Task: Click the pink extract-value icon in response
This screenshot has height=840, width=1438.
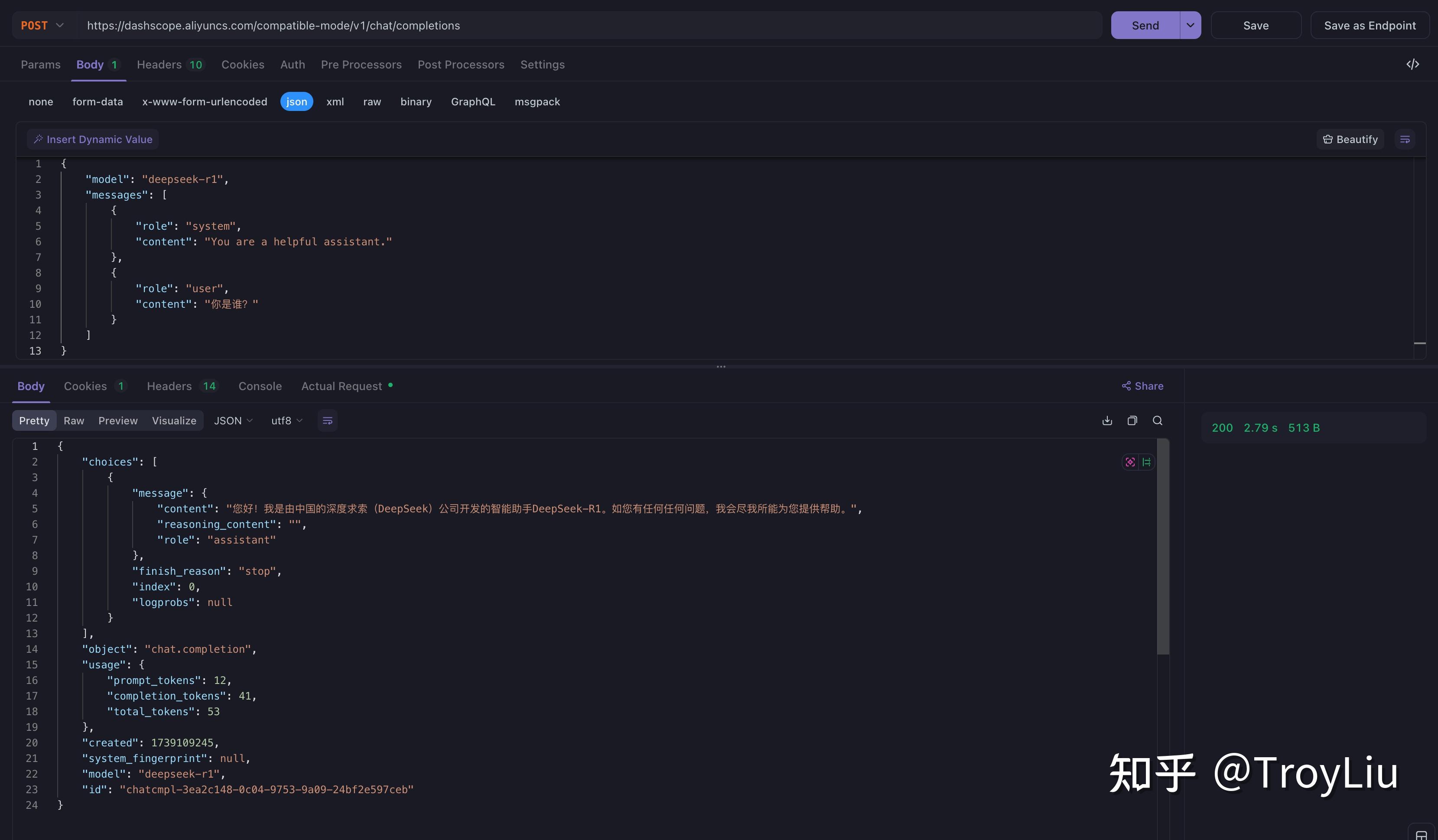Action: tap(1130, 462)
